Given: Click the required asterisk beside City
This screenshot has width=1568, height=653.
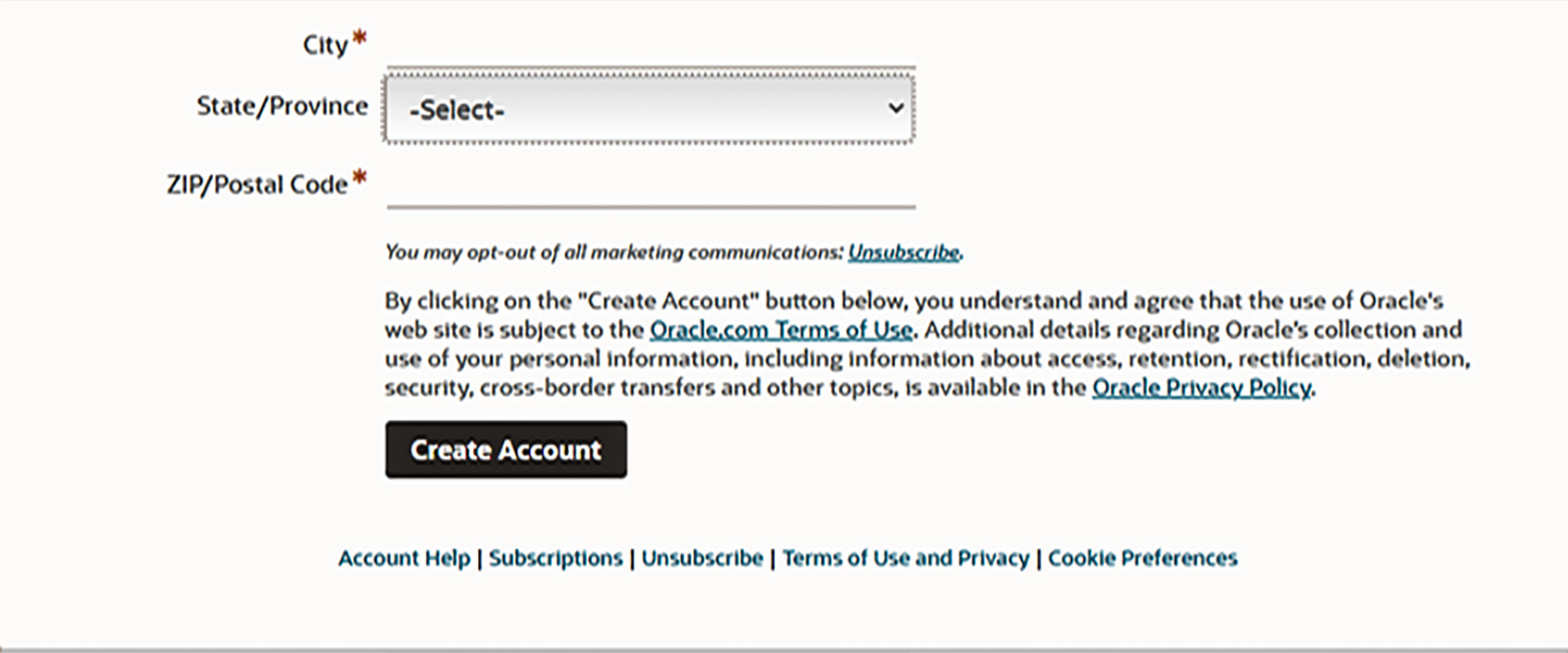Looking at the screenshot, I should [359, 40].
